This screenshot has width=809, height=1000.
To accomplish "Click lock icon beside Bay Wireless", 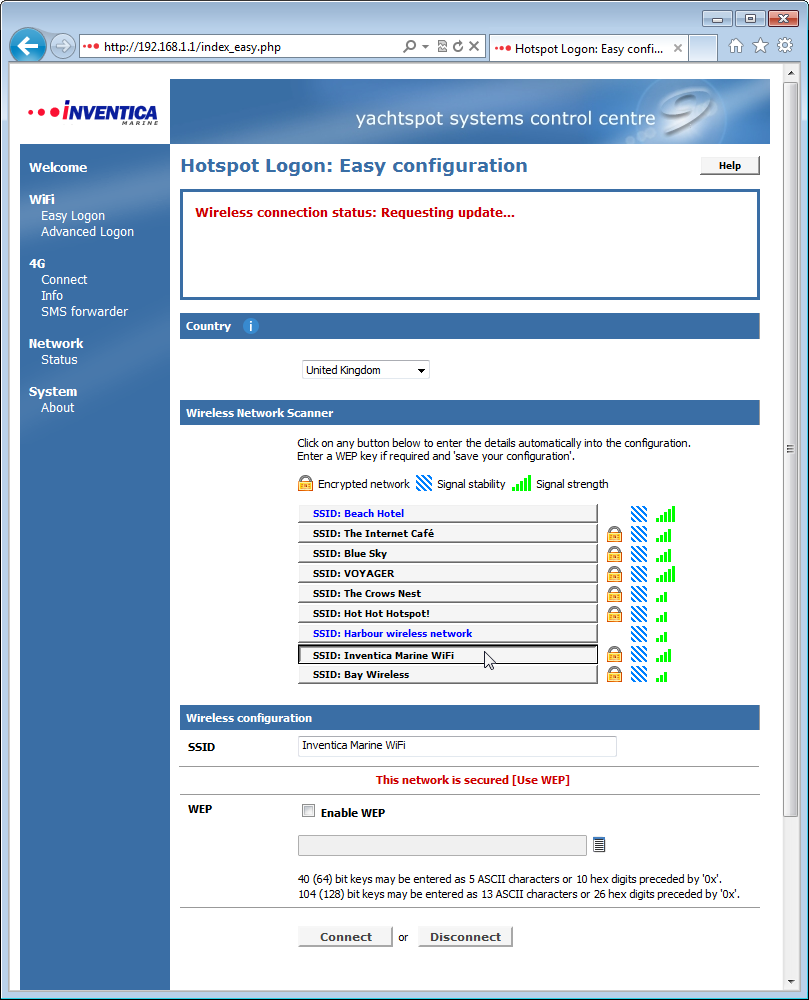I will (x=614, y=674).
